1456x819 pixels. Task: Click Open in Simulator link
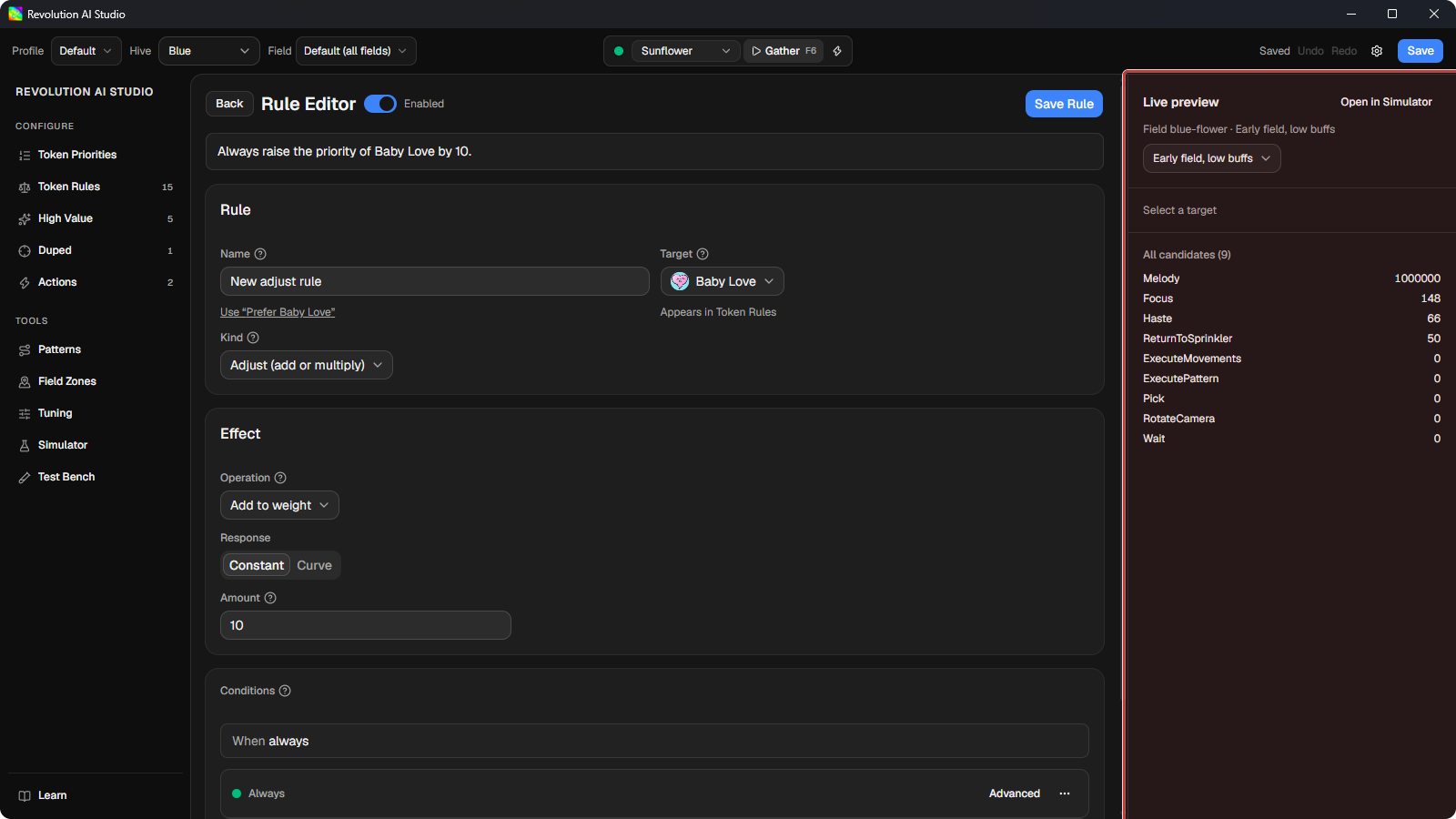pyautogui.click(x=1386, y=102)
